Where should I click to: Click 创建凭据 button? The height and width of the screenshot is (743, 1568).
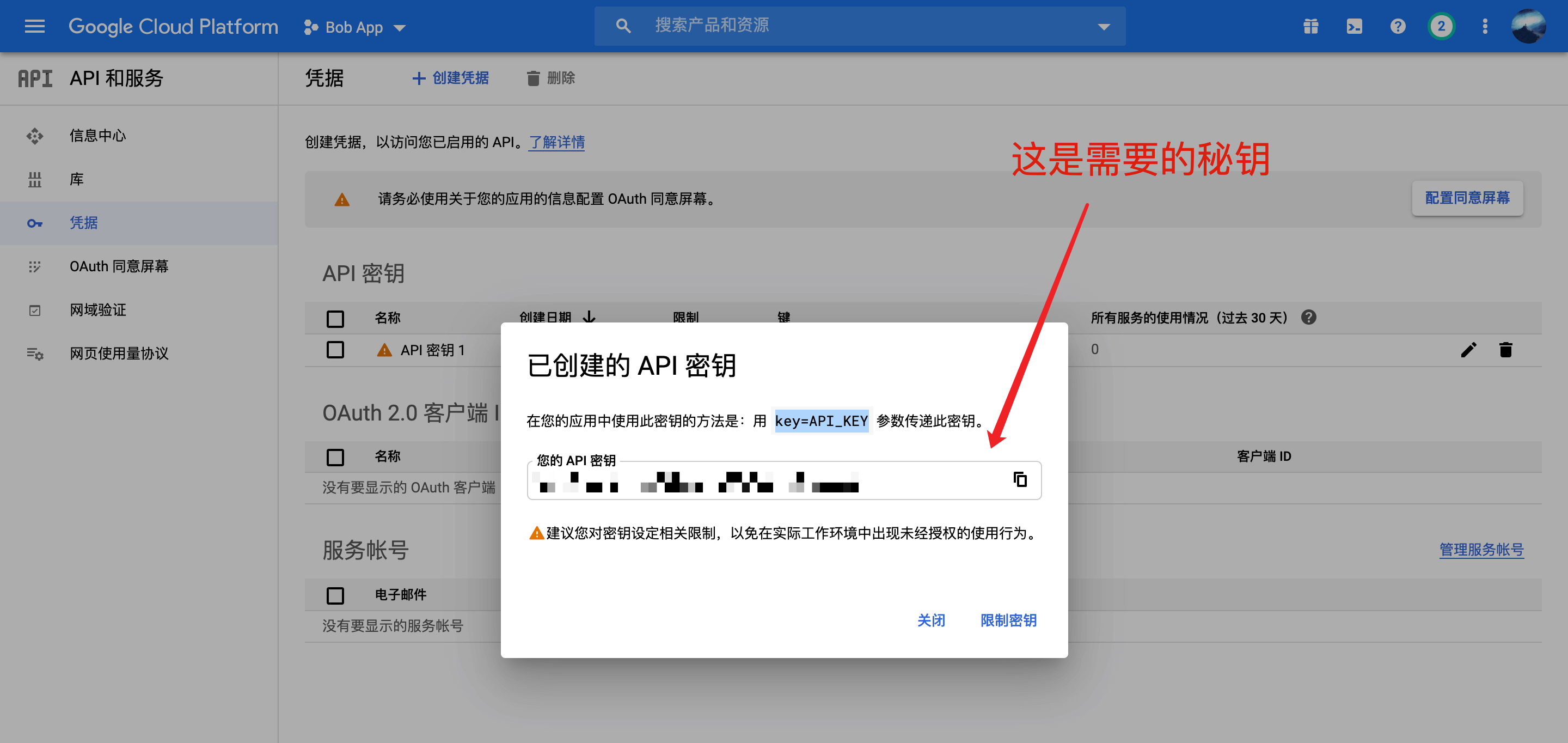pyautogui.click(x=450, y=78)
